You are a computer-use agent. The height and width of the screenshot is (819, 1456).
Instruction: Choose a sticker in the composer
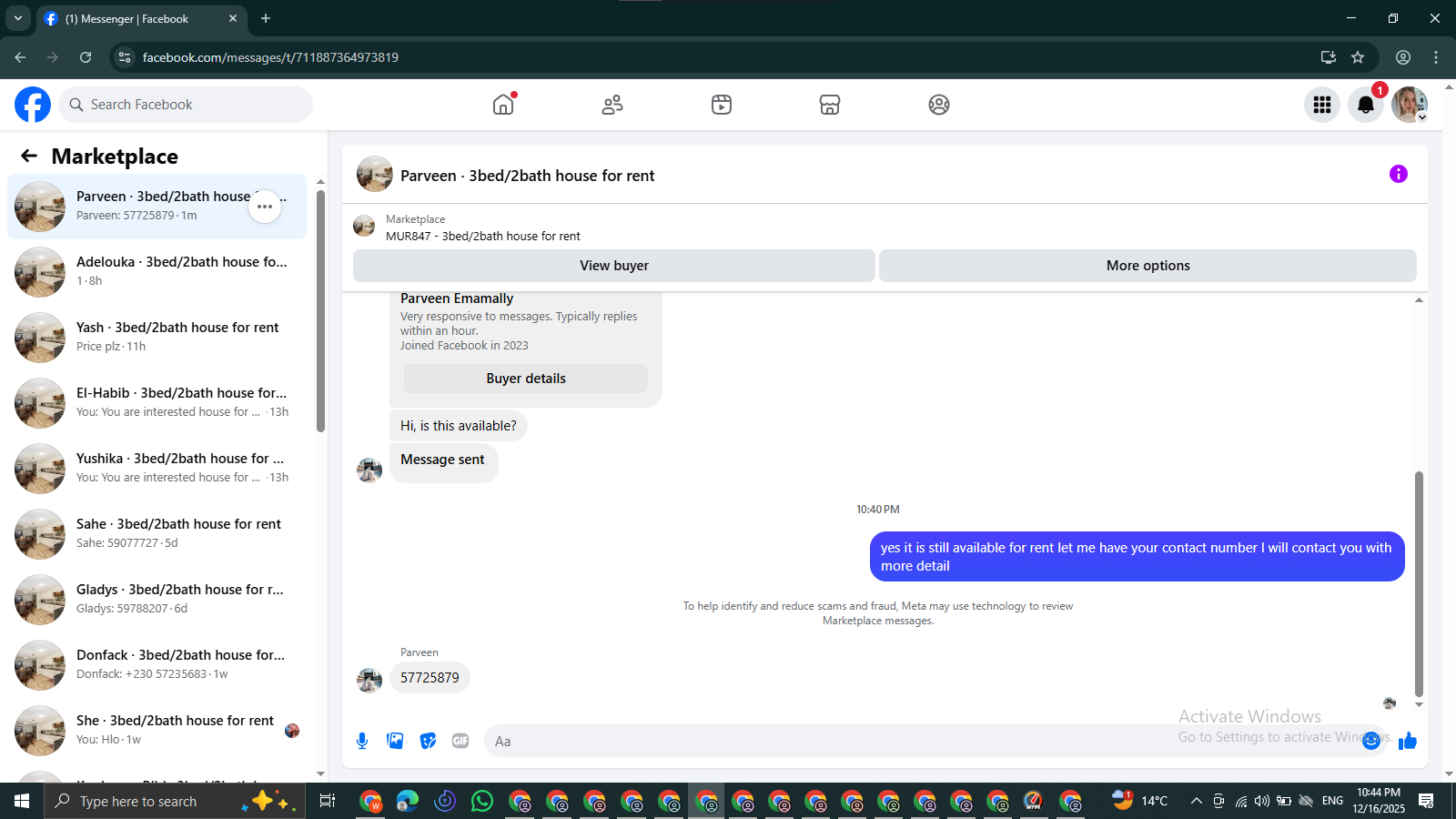click(x=428, y=741)
